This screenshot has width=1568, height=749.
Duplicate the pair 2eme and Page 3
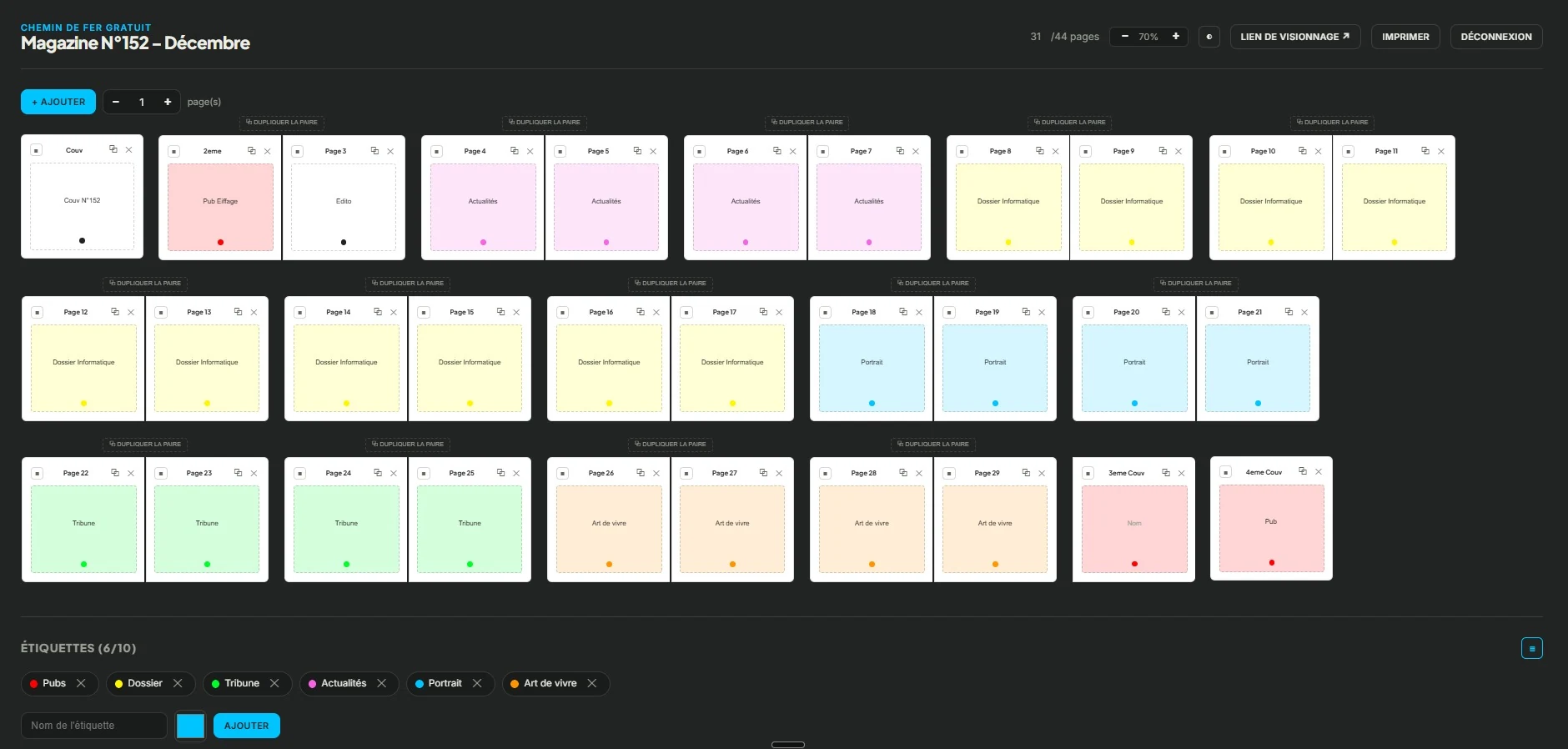point(282,123)
